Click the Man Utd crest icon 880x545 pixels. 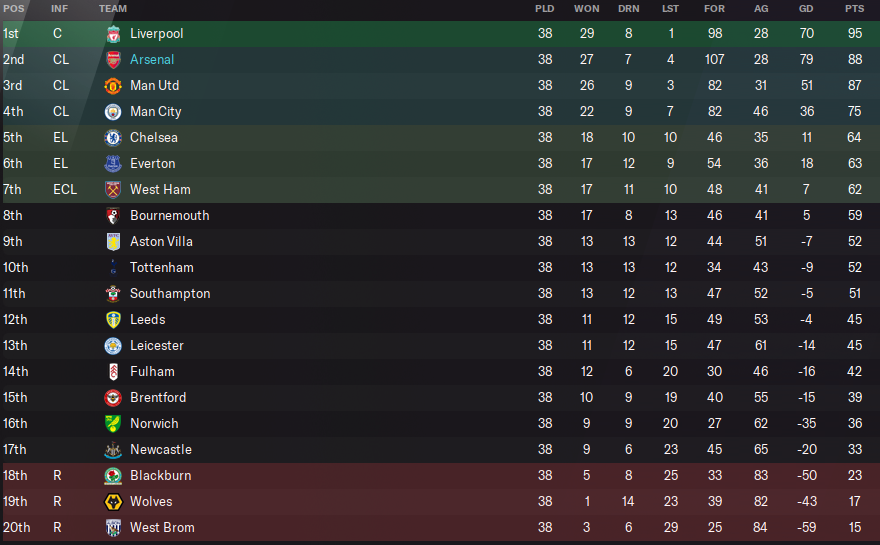click(113, 86)
